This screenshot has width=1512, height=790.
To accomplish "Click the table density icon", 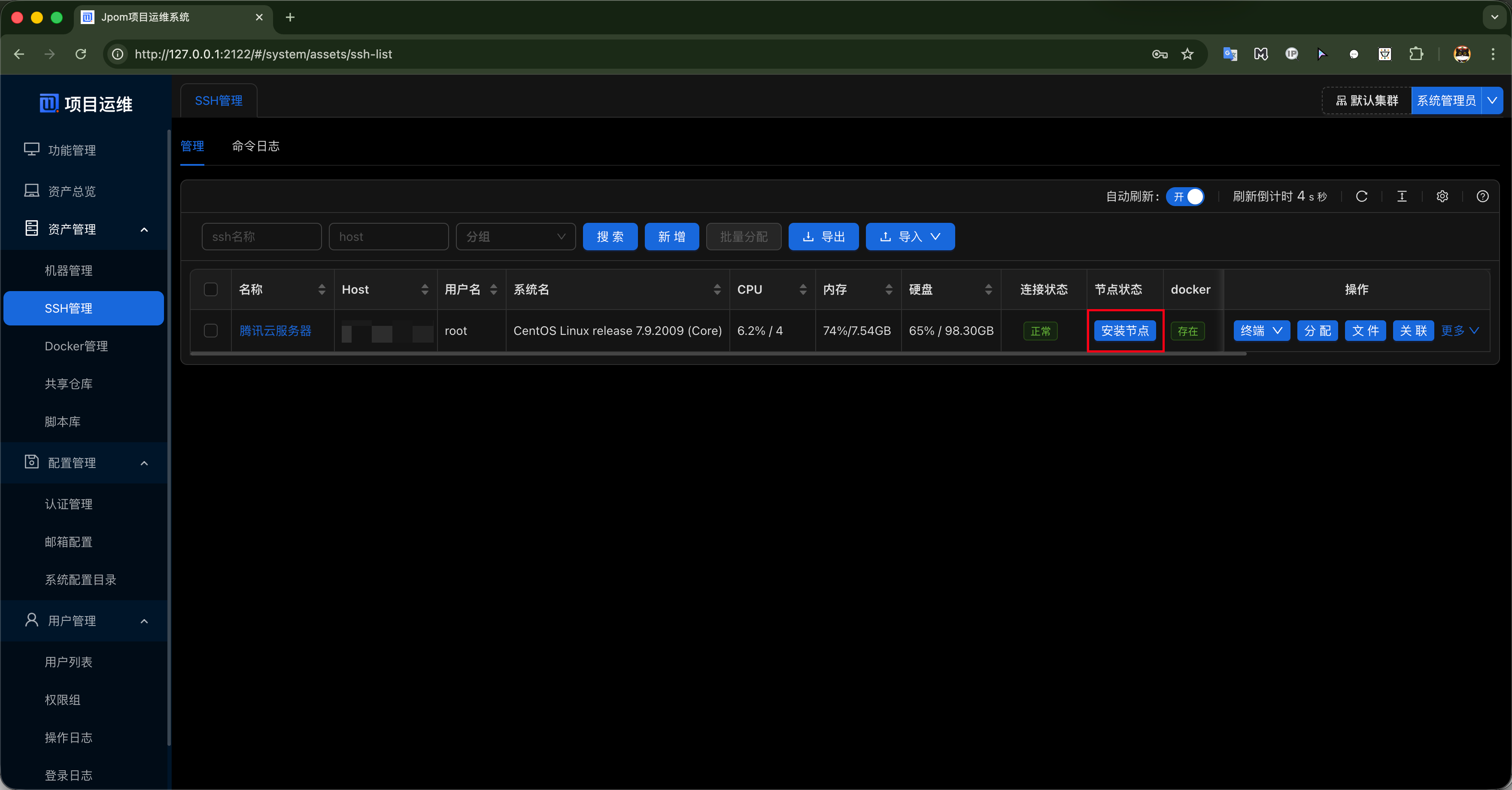I will point(1402,197).
